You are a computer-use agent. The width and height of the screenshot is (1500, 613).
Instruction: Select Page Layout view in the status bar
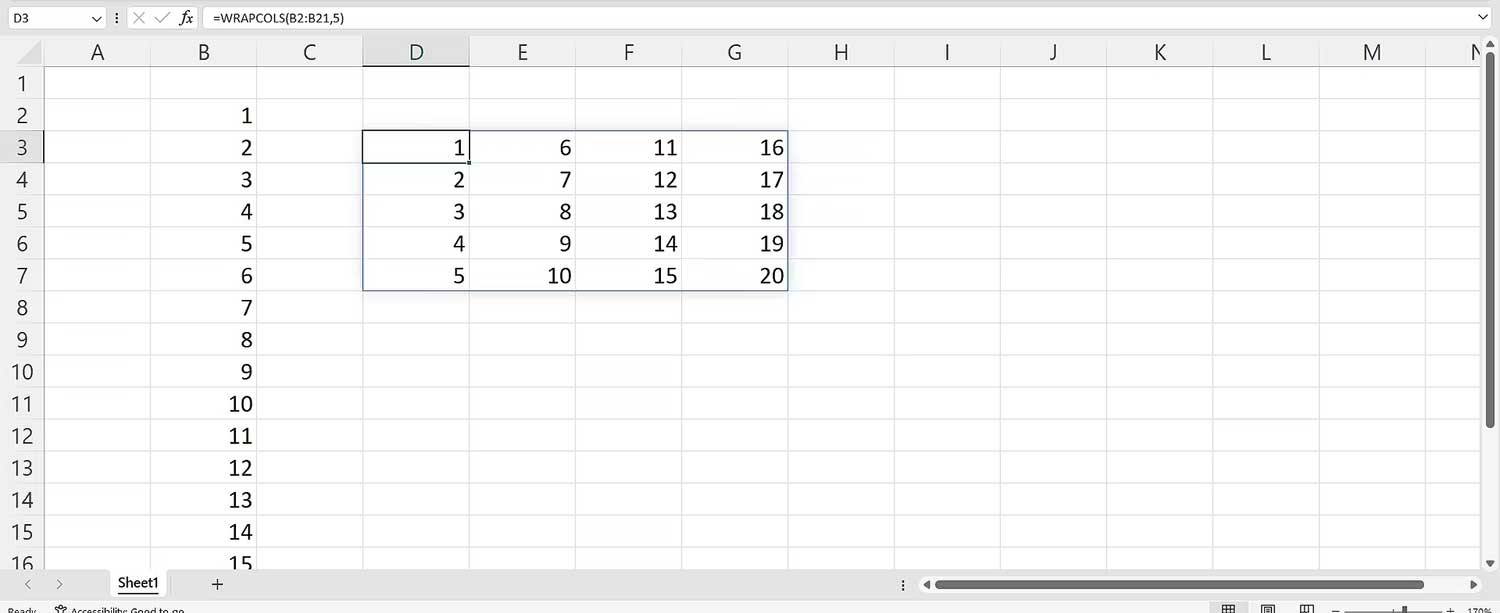(1268, 607)
